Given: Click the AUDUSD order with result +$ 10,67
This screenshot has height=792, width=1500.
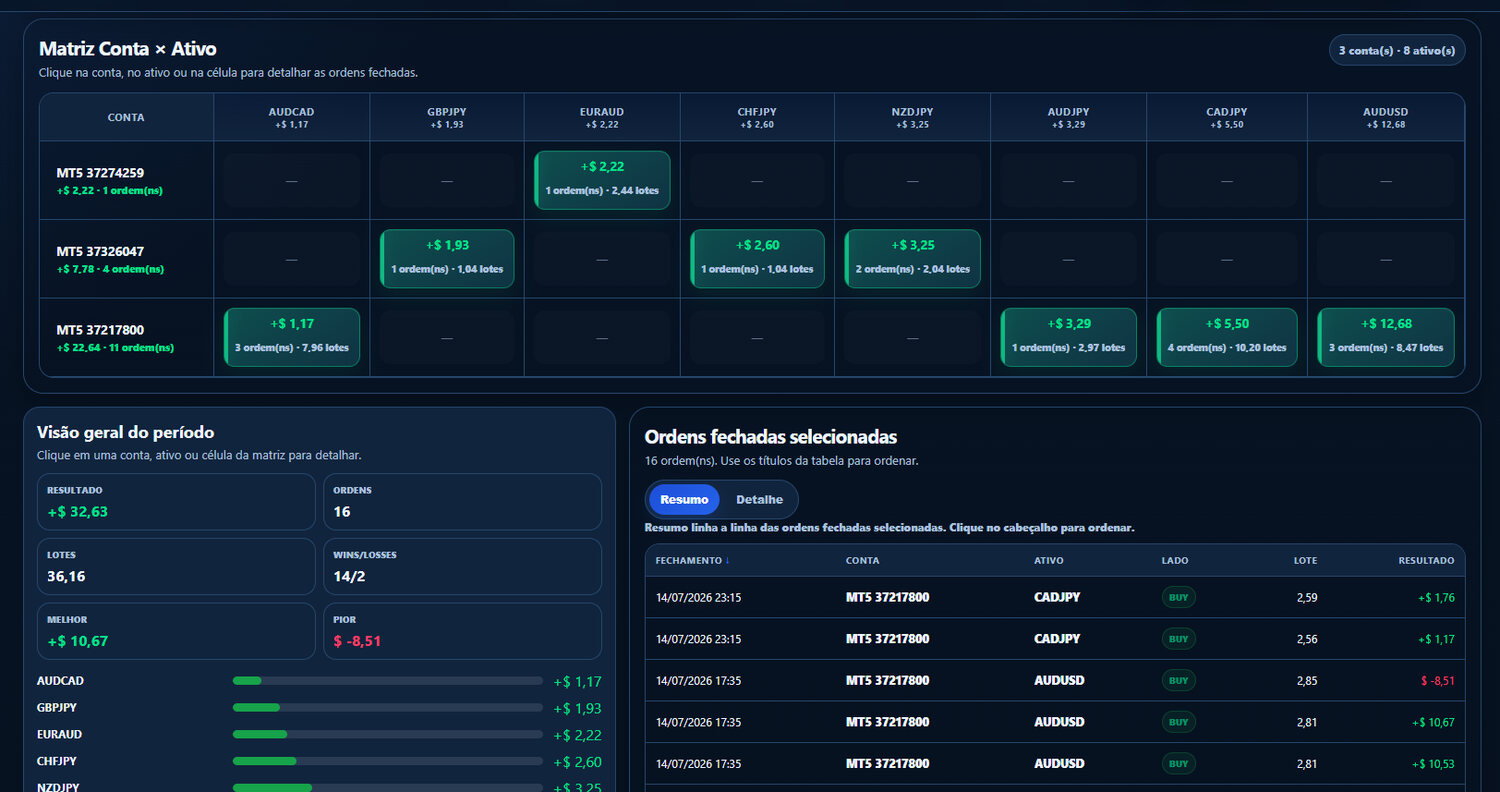Looking at the screenshot, I should click(x=1055, y=722).
